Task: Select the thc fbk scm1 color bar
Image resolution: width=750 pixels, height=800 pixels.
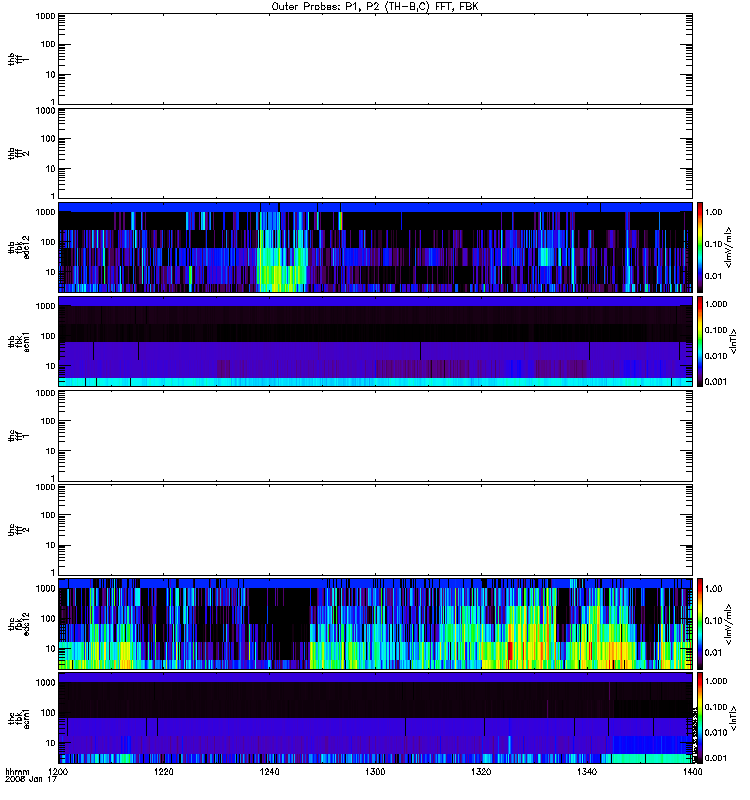Action: [700, 718]
